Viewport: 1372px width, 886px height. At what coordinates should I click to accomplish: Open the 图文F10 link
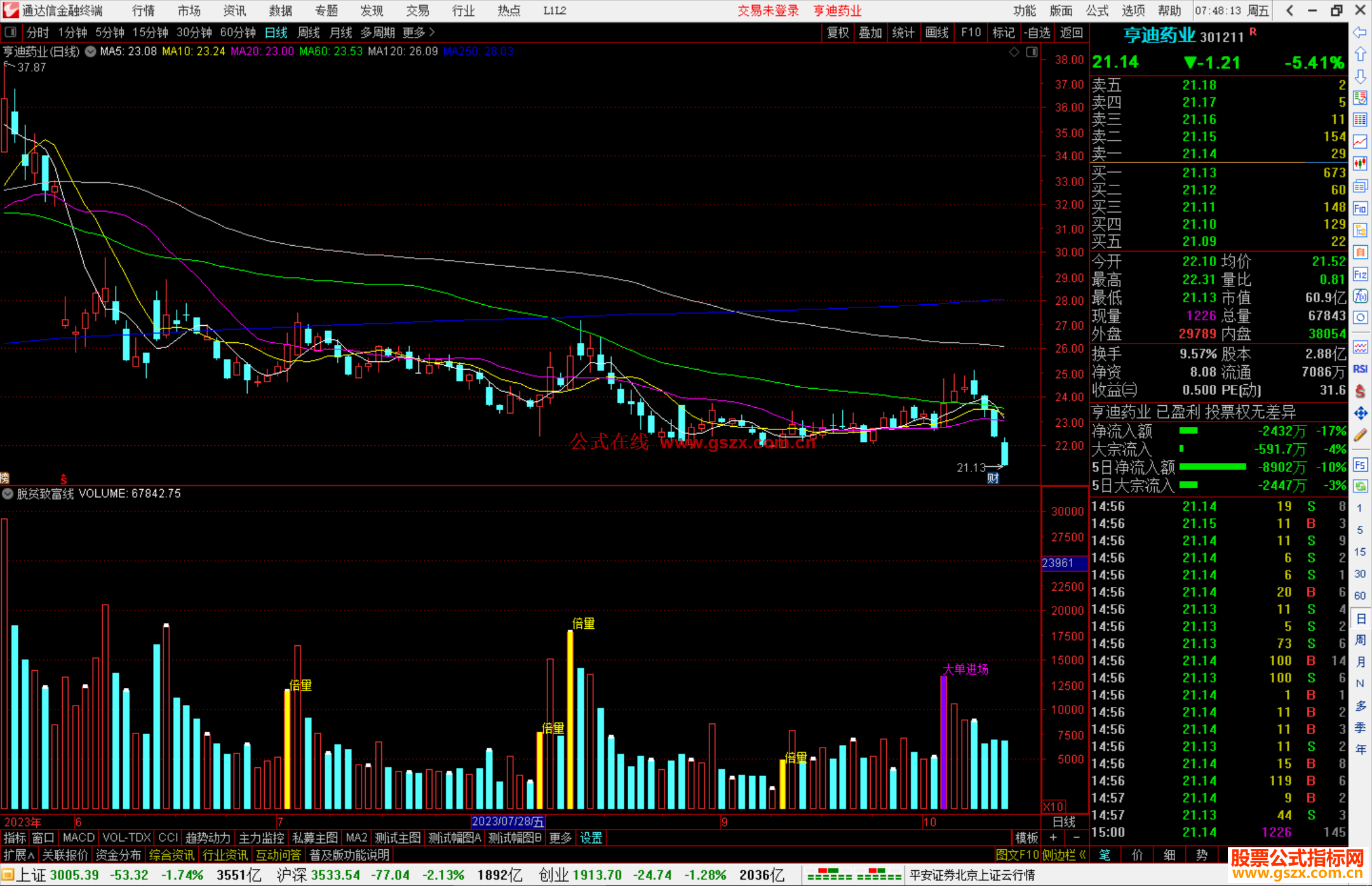pos(1017,855)
